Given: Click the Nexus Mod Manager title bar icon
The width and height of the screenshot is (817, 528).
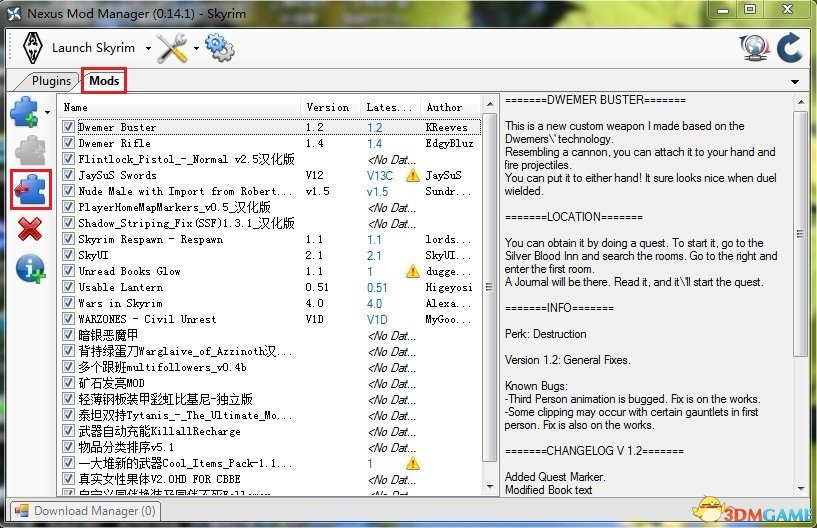Looking at the screenshot, I should pos(15,14).
